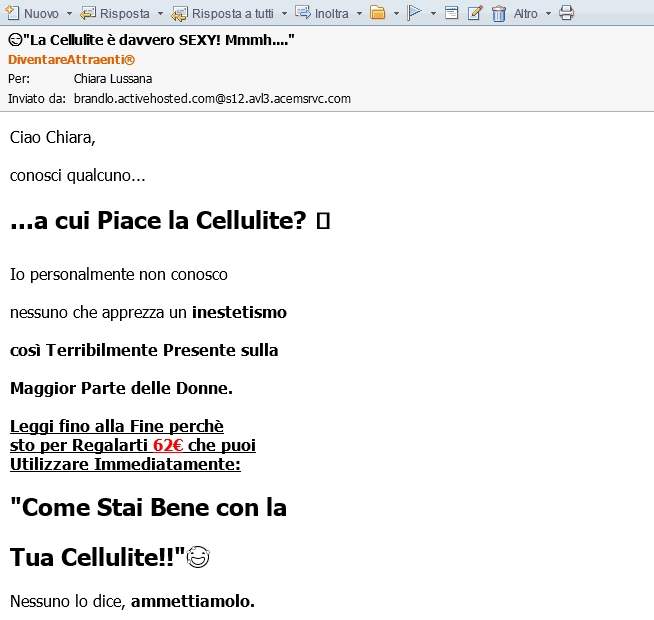
Task: Click the 'Utilizzare Immediatamente:' link
Action: 125,464
